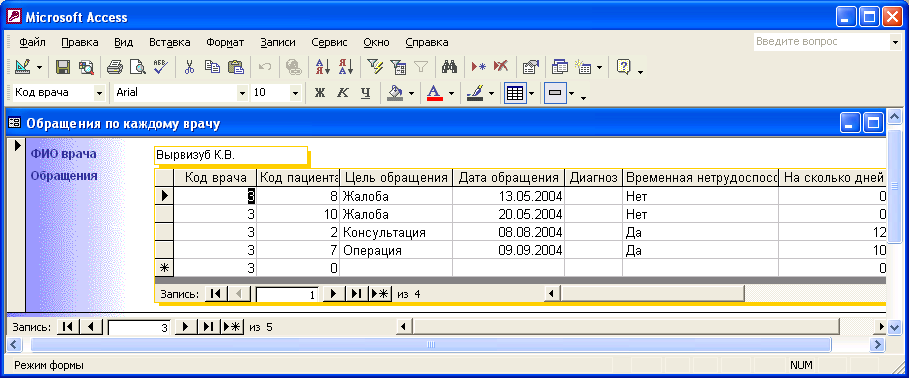Image resolution: width=909 pixels, height=378 pixels.
Task: Select the row selector of Операция row
Action: (x=165, y=251)
